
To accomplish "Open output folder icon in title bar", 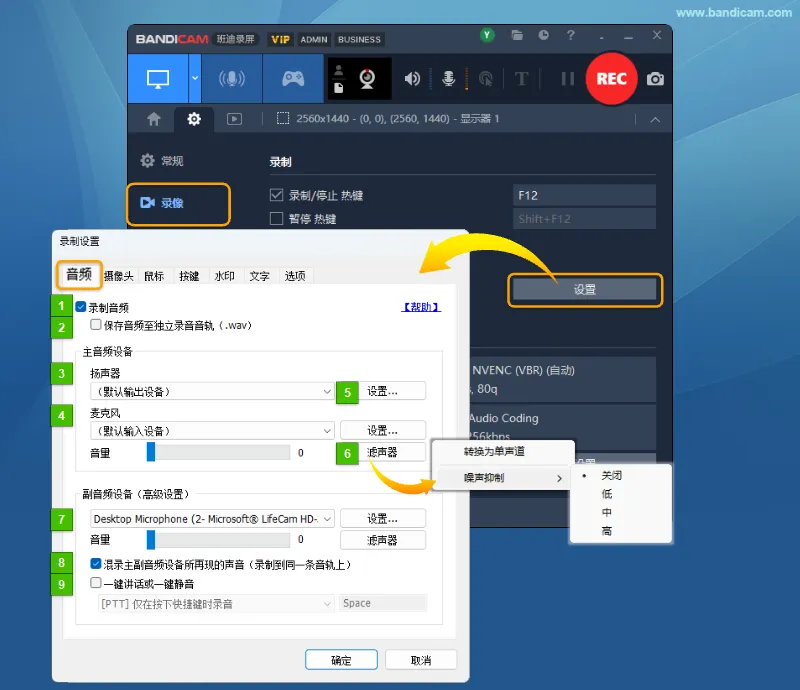I will click(x=517, y=35).
